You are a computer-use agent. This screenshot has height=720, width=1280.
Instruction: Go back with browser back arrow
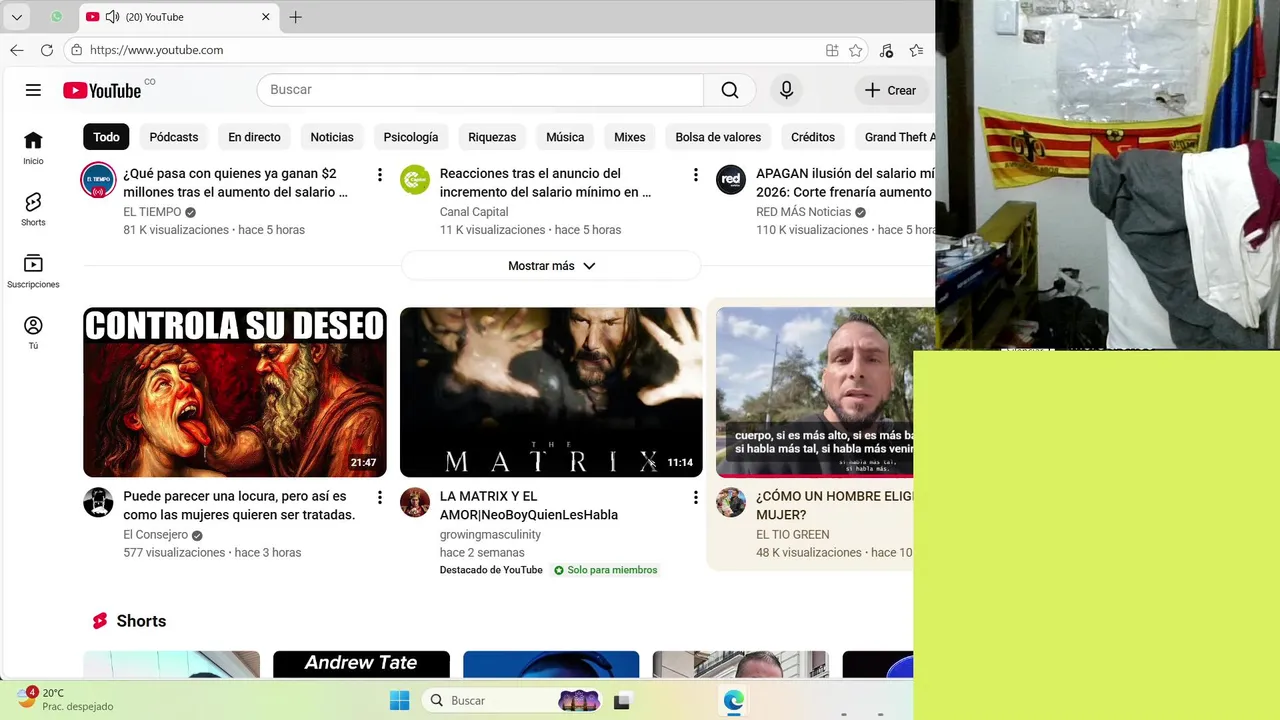(x=17, y=50)
